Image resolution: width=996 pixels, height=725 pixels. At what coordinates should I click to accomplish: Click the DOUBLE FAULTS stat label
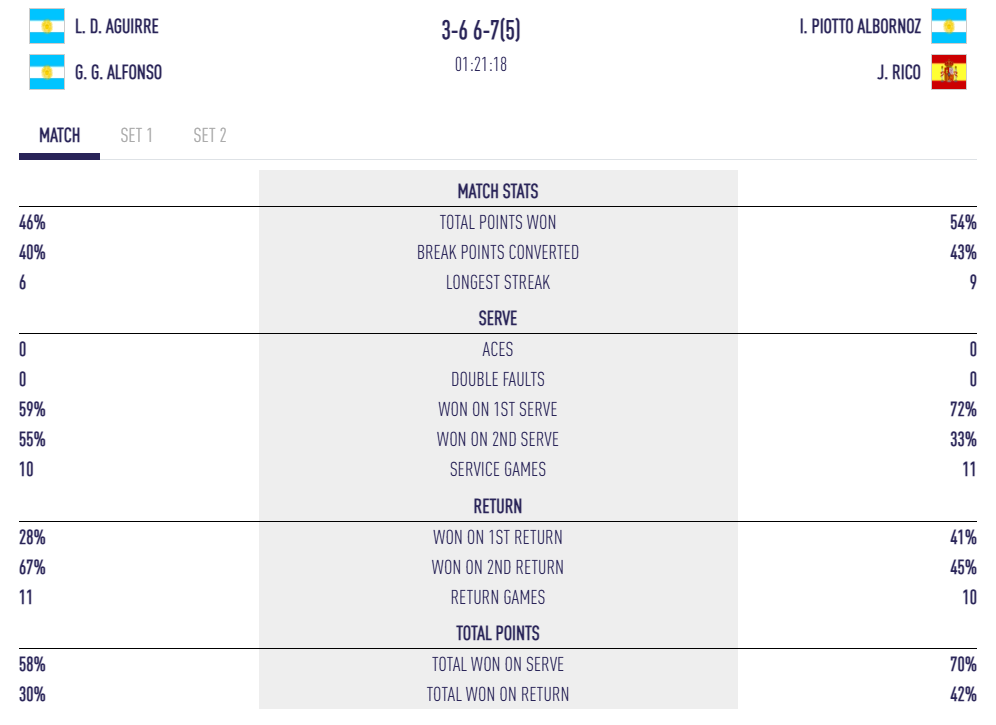(498, 379)
